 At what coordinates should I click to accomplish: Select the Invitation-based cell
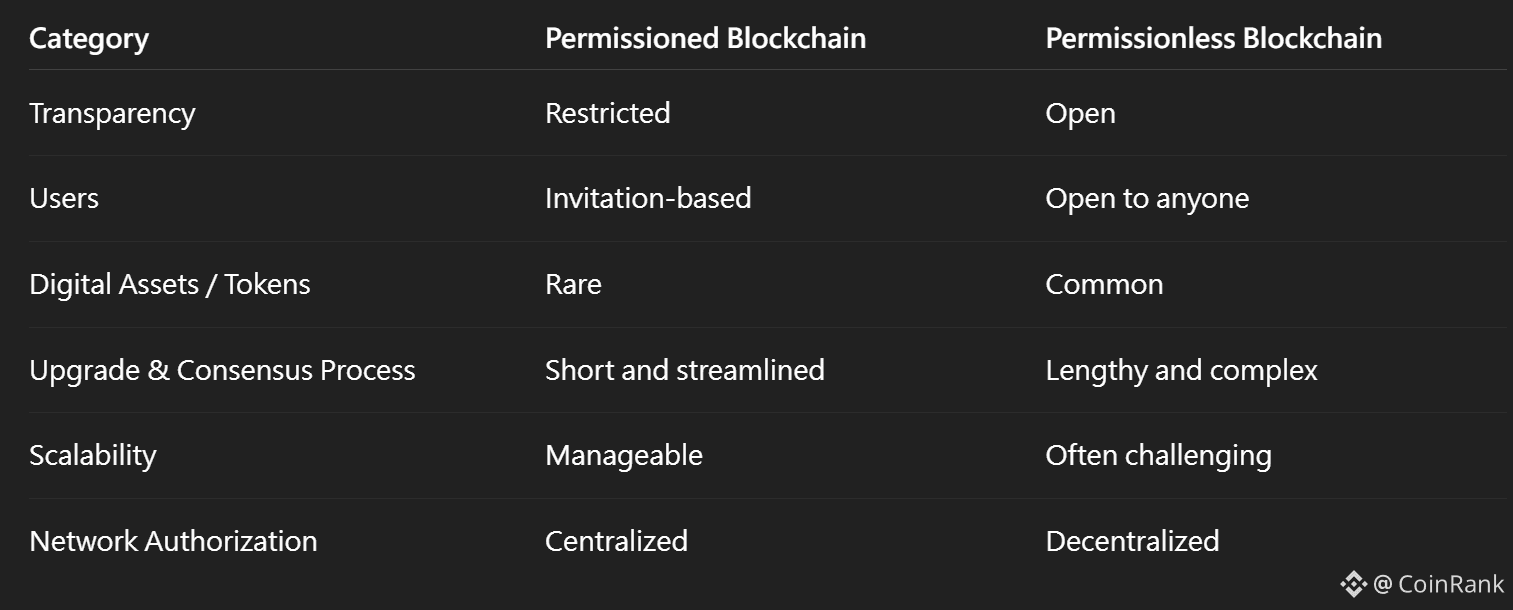(648, 199)
